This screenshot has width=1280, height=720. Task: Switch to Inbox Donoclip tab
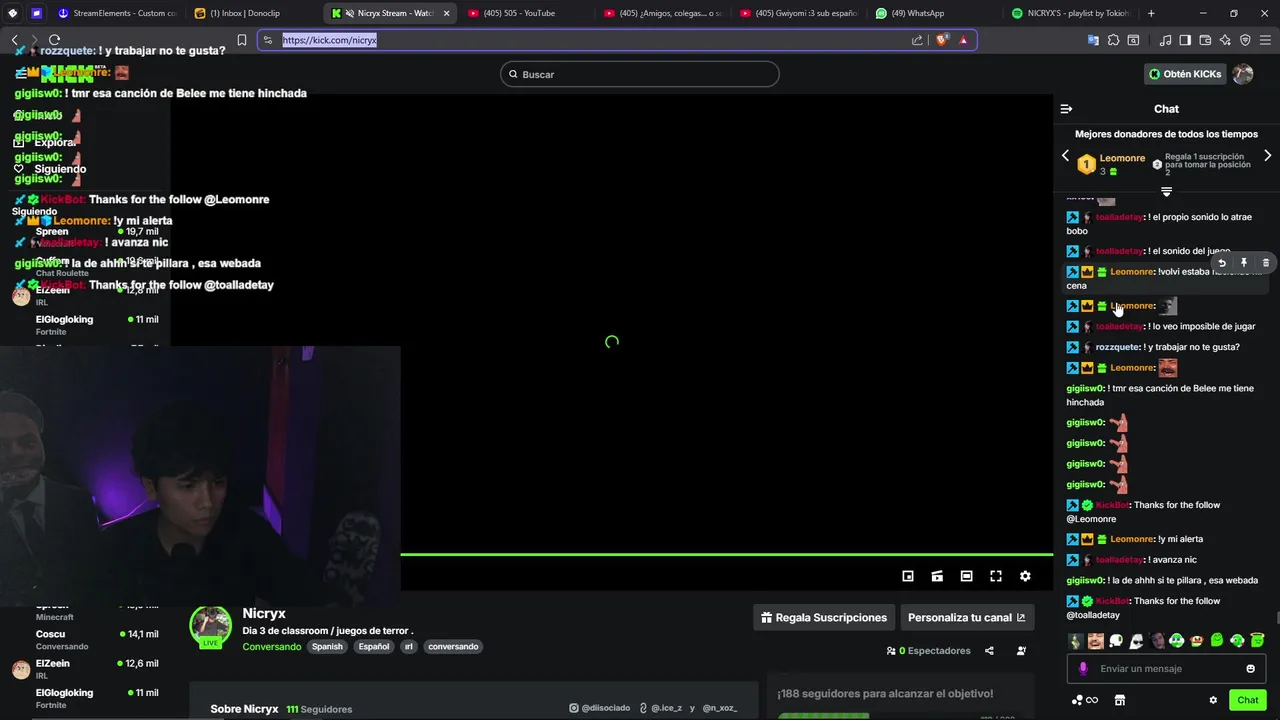[254, 13]
